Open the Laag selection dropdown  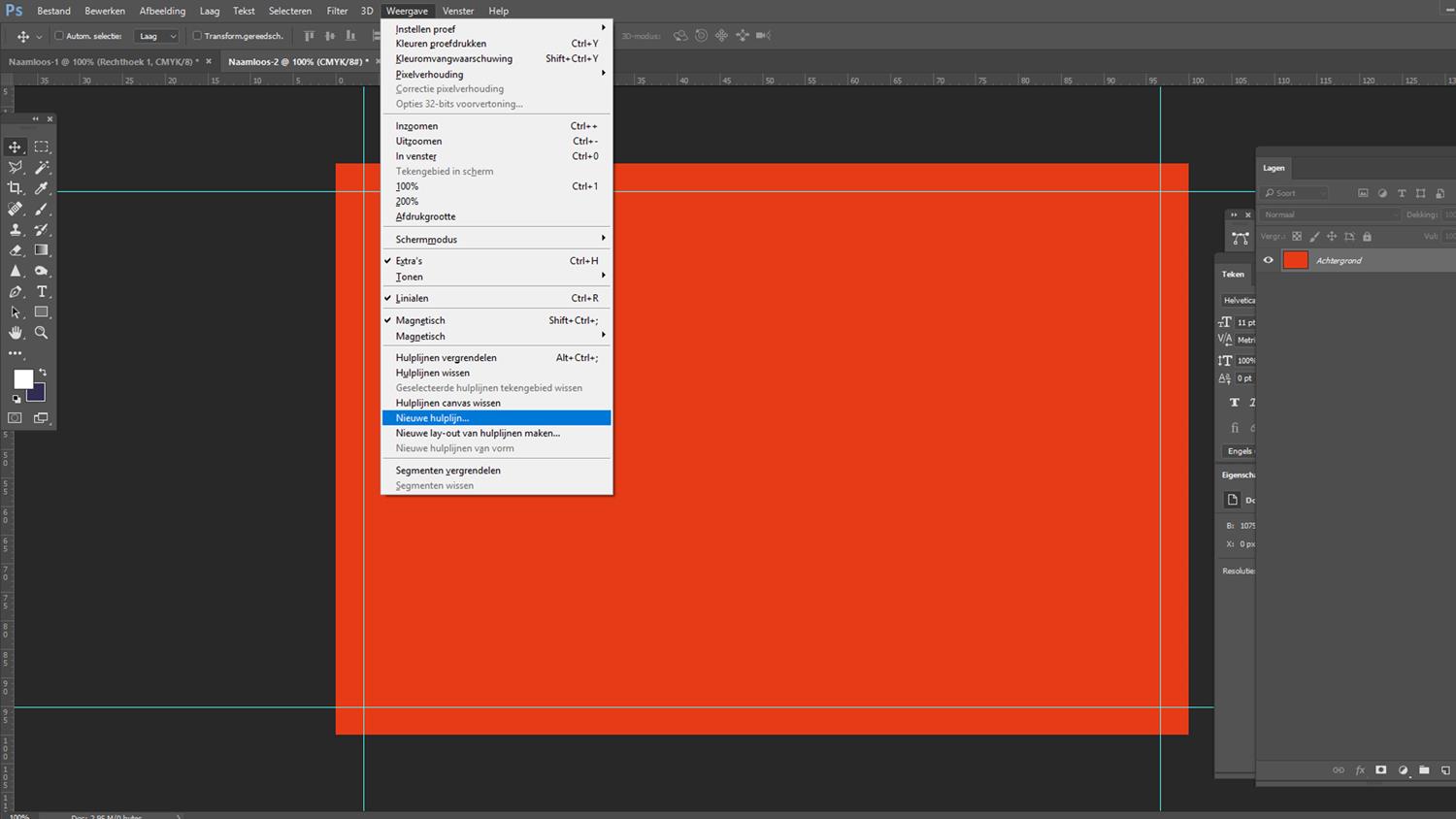coord(157,36)
